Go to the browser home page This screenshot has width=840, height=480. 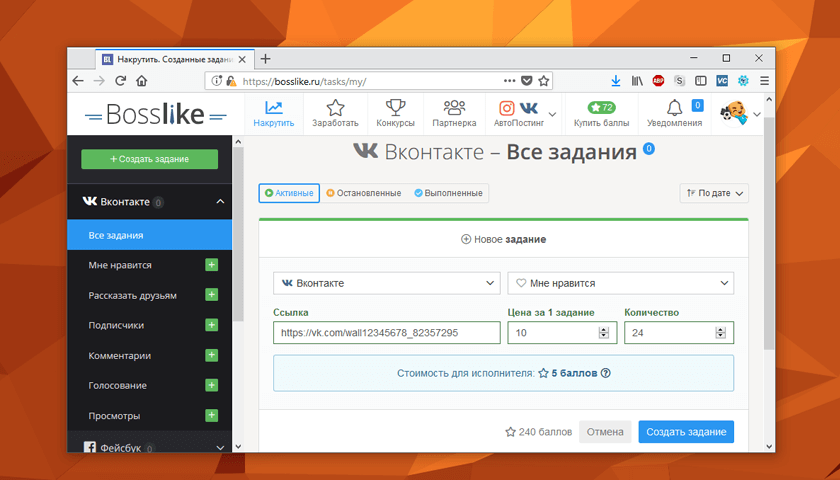coord(141,81)
